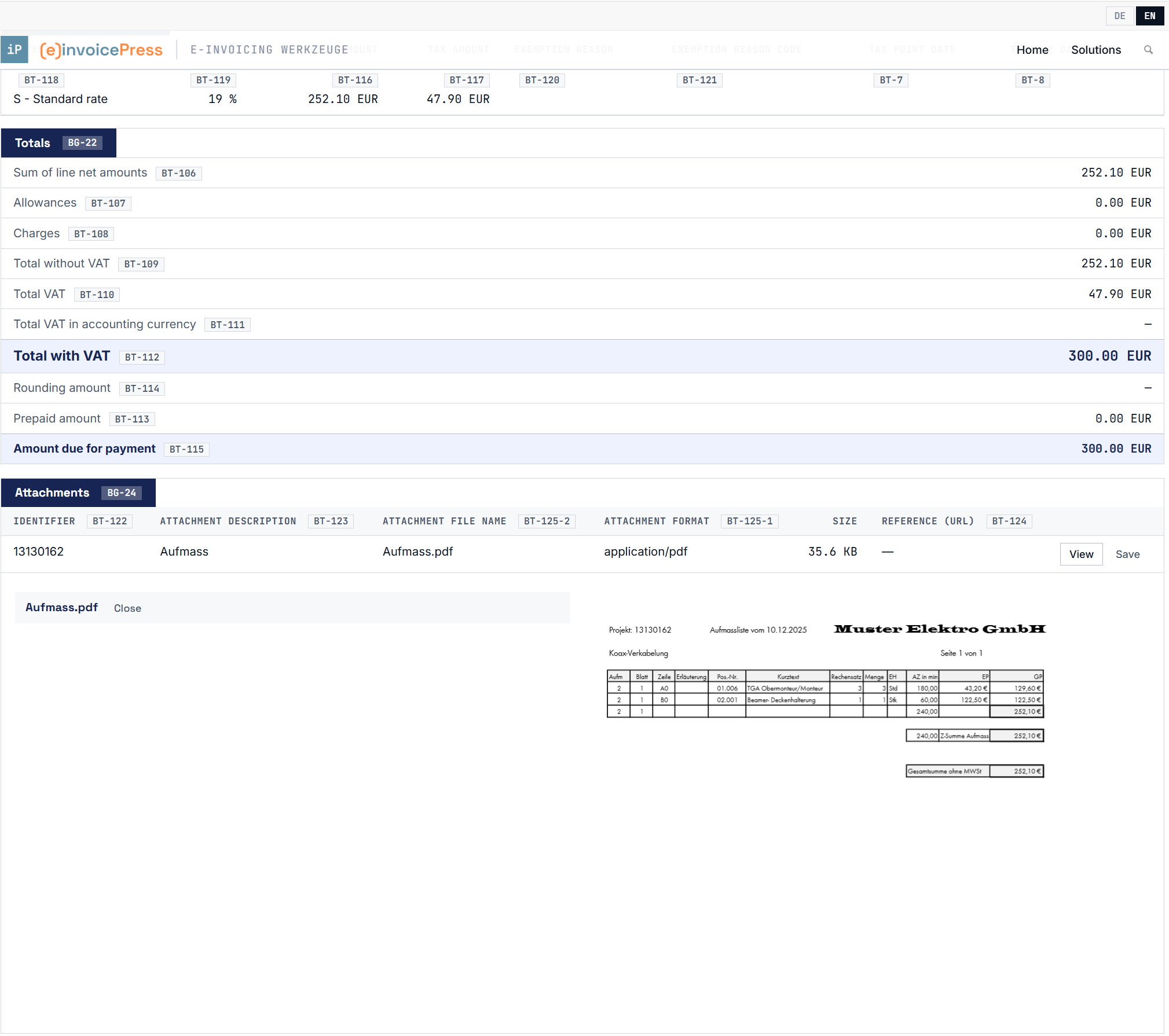This screenshot has width=1169, height=1036.
Task: Click the BT-109 tag
Action: 141,264
